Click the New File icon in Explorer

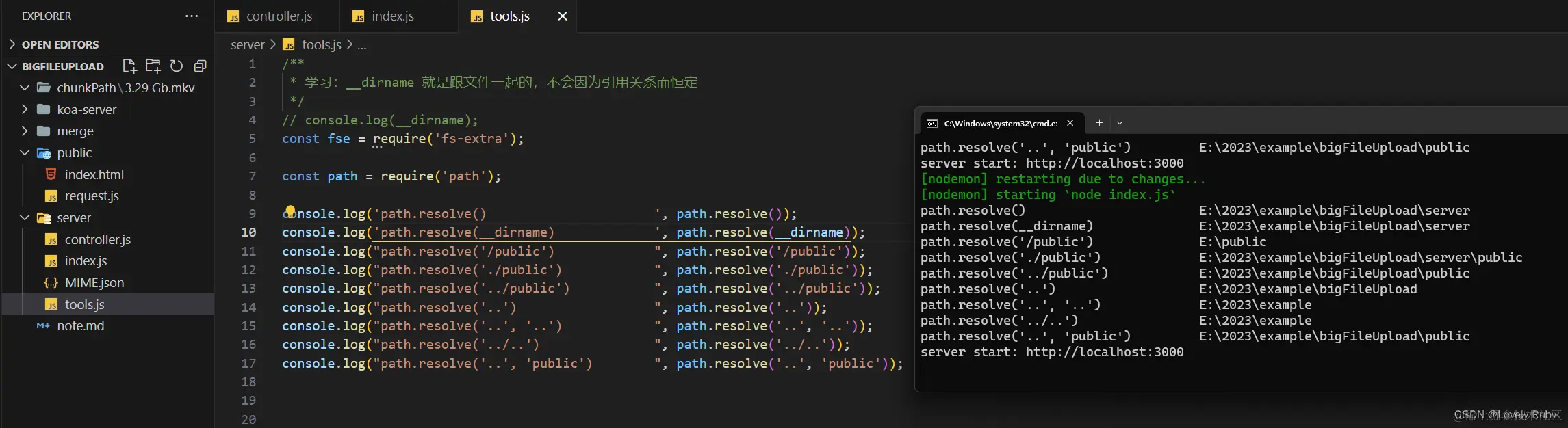click(129, 66)
